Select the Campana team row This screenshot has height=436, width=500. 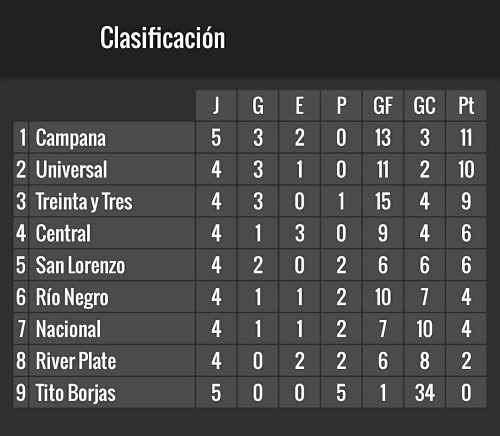250,137
